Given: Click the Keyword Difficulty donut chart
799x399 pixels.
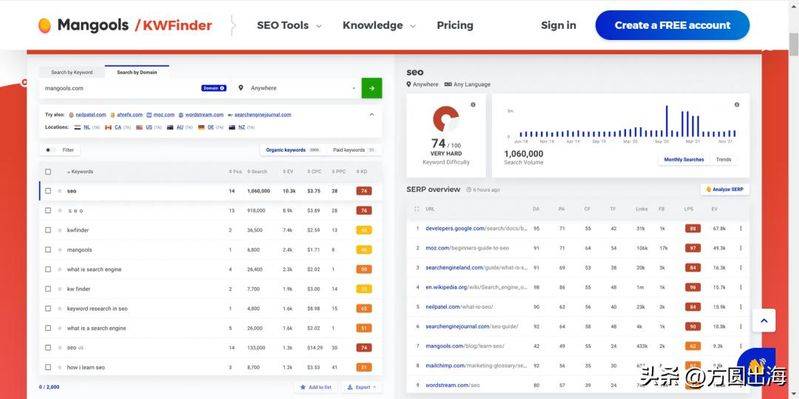Looking at the screenshot, I should (446, 118).
